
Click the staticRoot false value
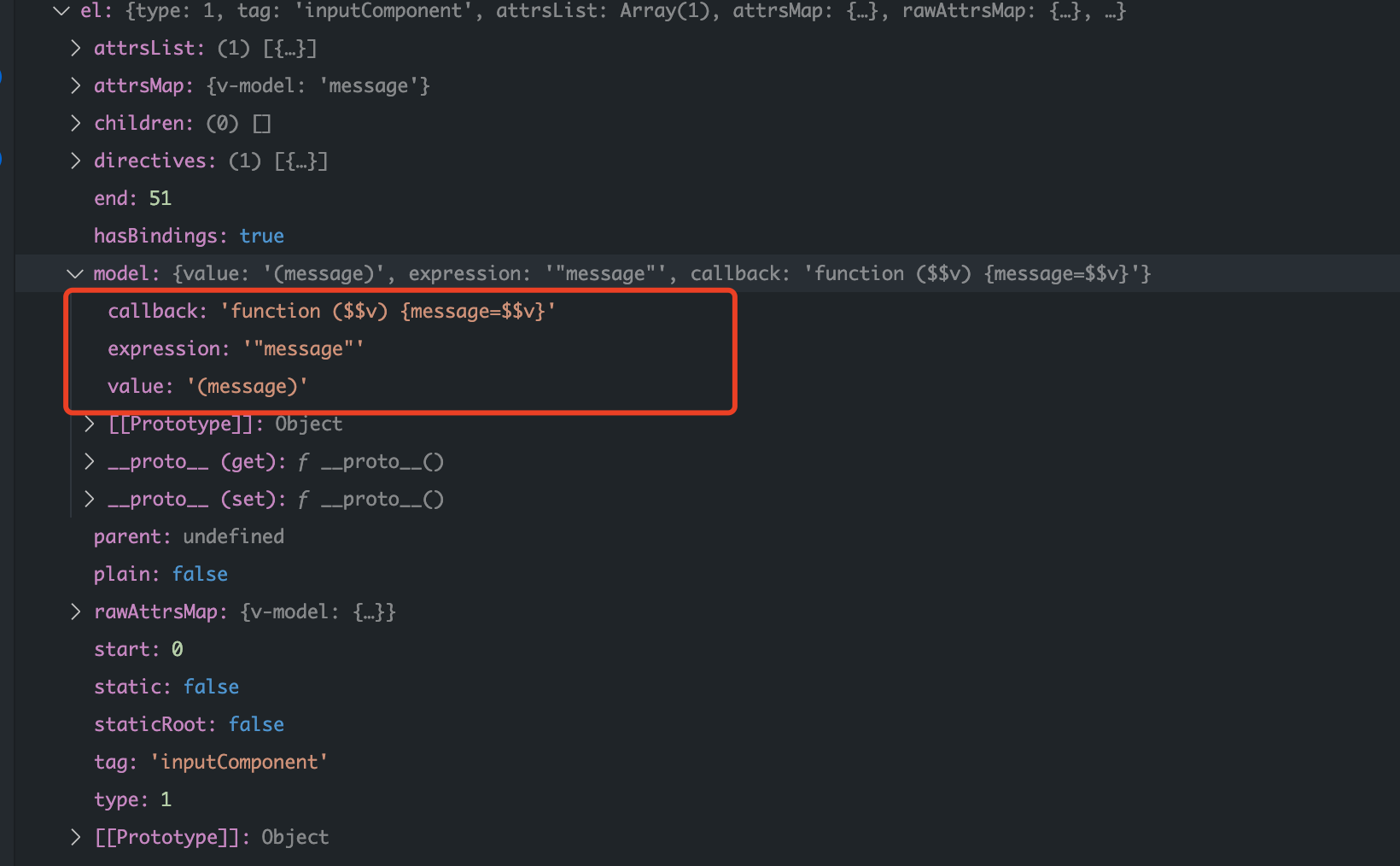256,724
